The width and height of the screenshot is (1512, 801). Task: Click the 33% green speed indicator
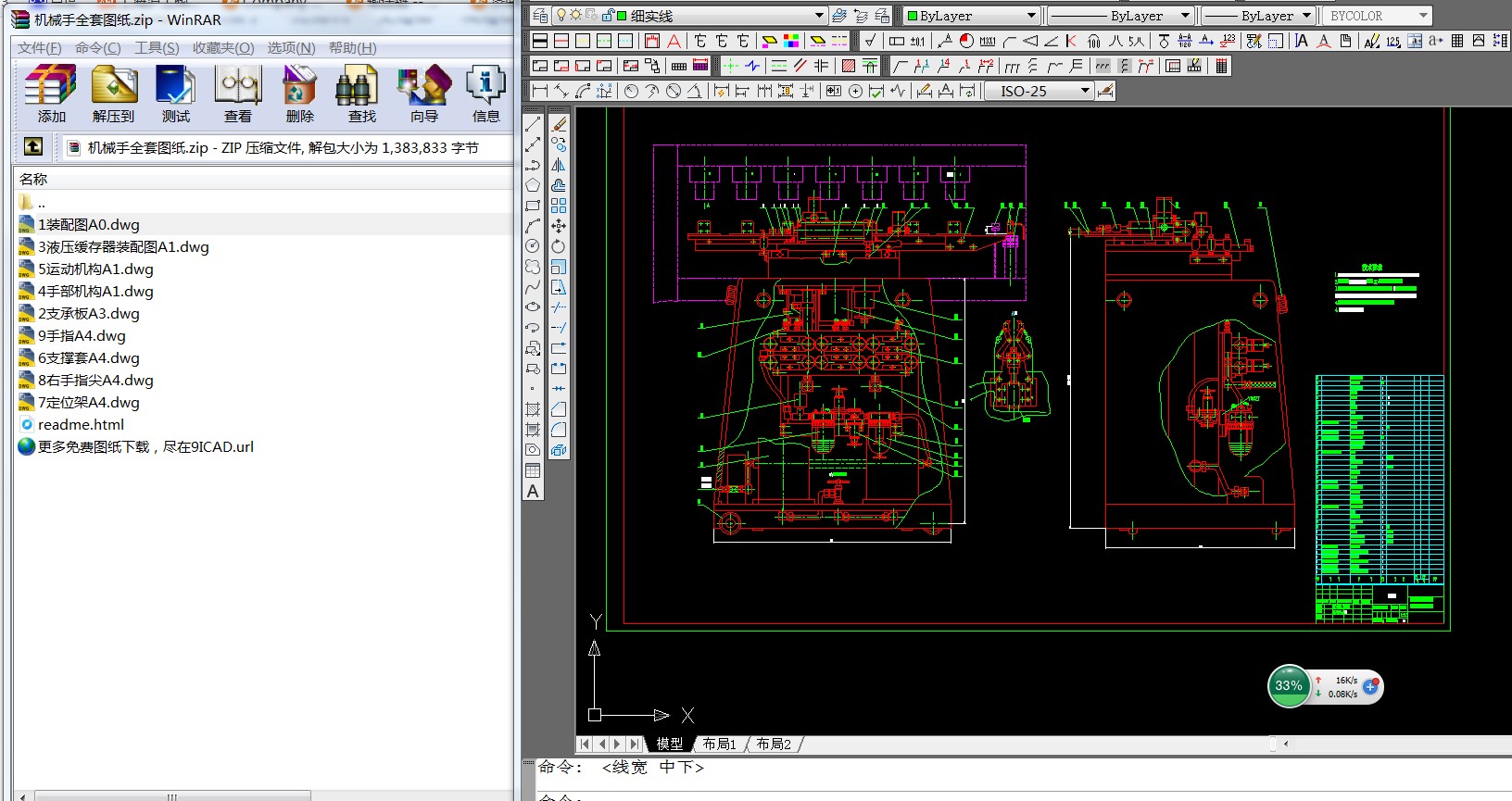point(1288,686)
